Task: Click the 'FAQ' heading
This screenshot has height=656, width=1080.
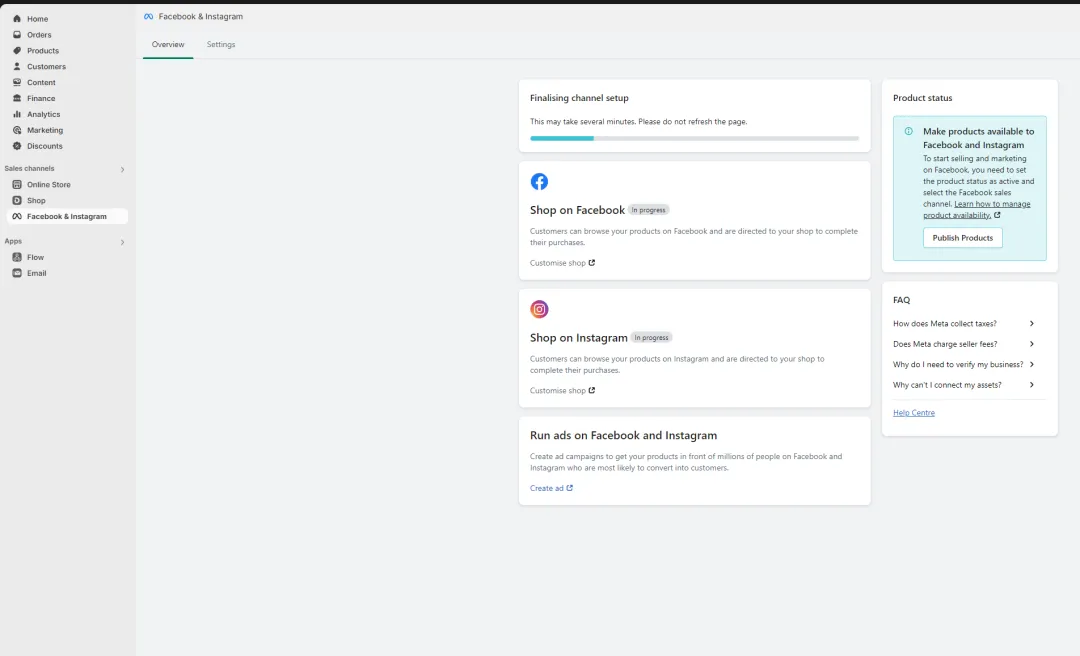Action: click(x=901, y=300)
